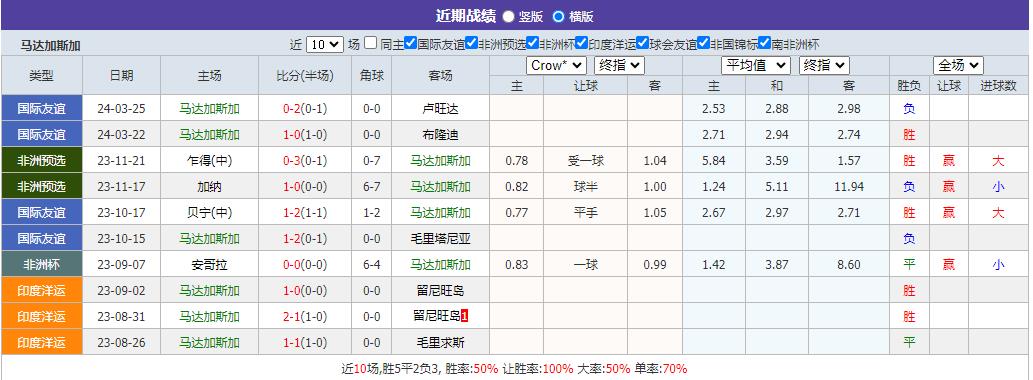Uncheck the 非洲杯 filter checkbox
Viewport: 1033px width, 380px height.
click(x=532, y=43)
